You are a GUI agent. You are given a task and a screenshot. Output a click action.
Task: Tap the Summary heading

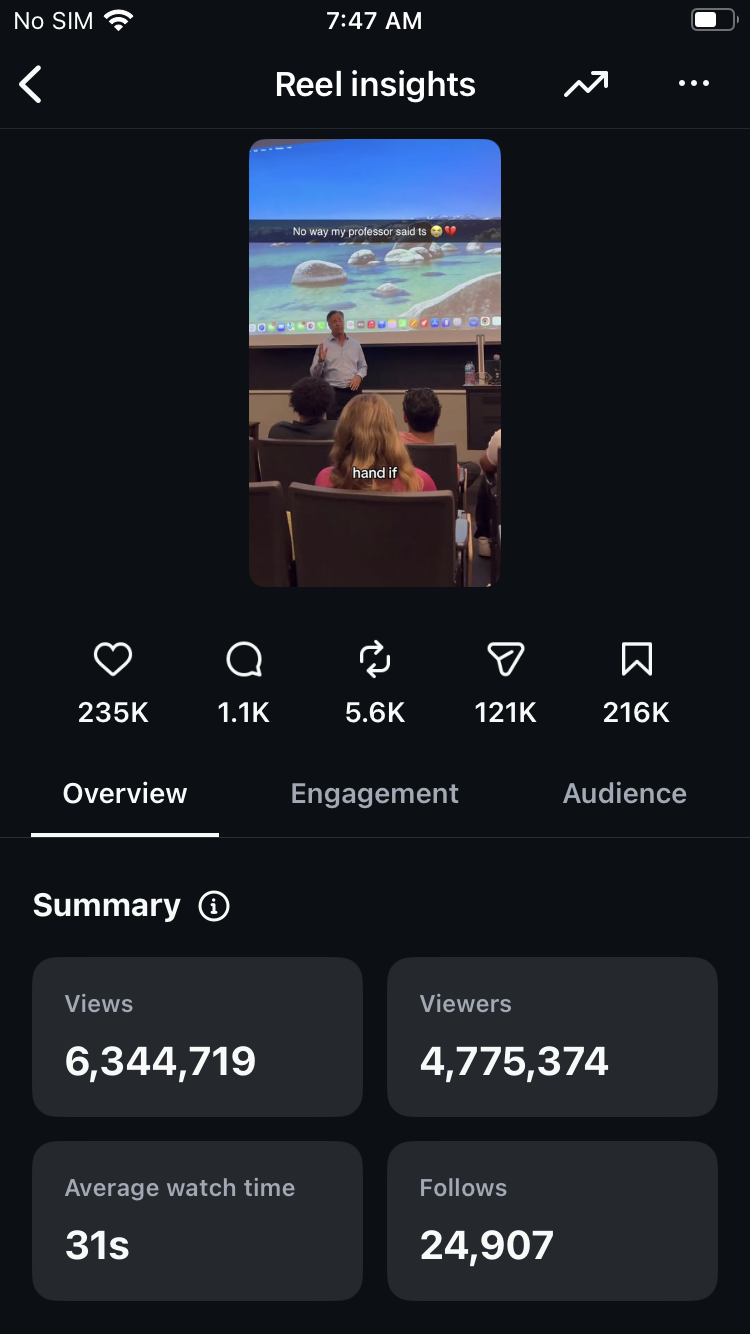click(107, 906)
